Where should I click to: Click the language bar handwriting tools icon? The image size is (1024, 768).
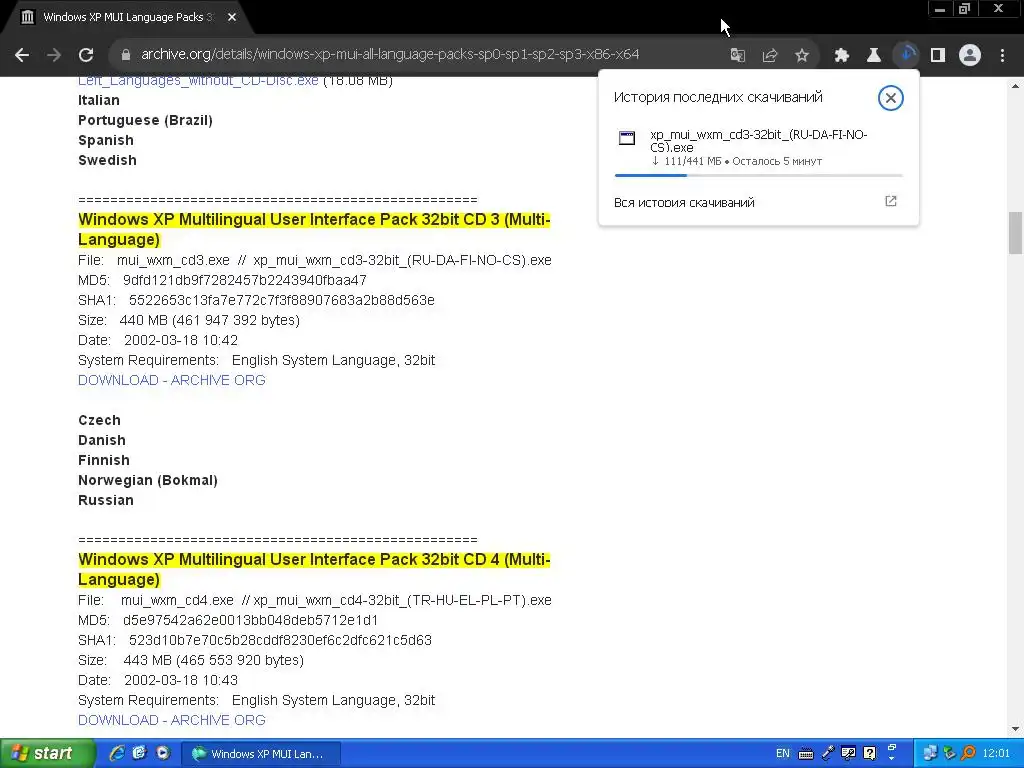coord(848,754)
